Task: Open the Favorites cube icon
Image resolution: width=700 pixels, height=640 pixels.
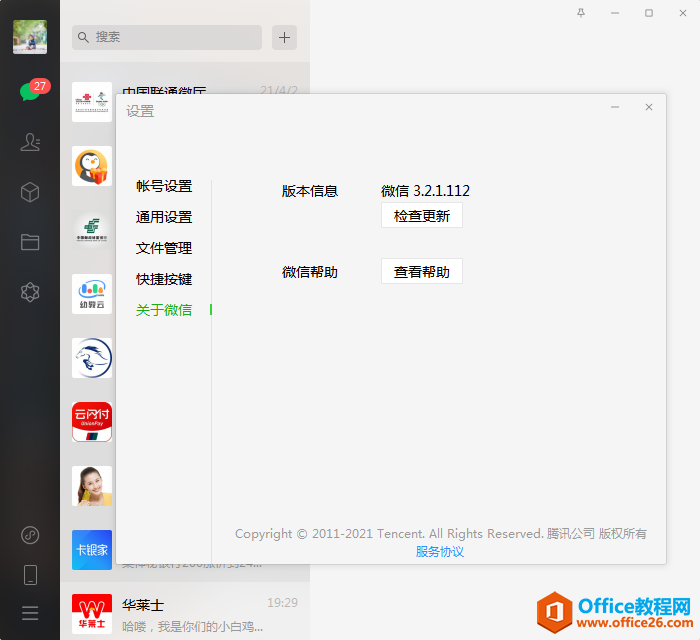Action: 30,192
